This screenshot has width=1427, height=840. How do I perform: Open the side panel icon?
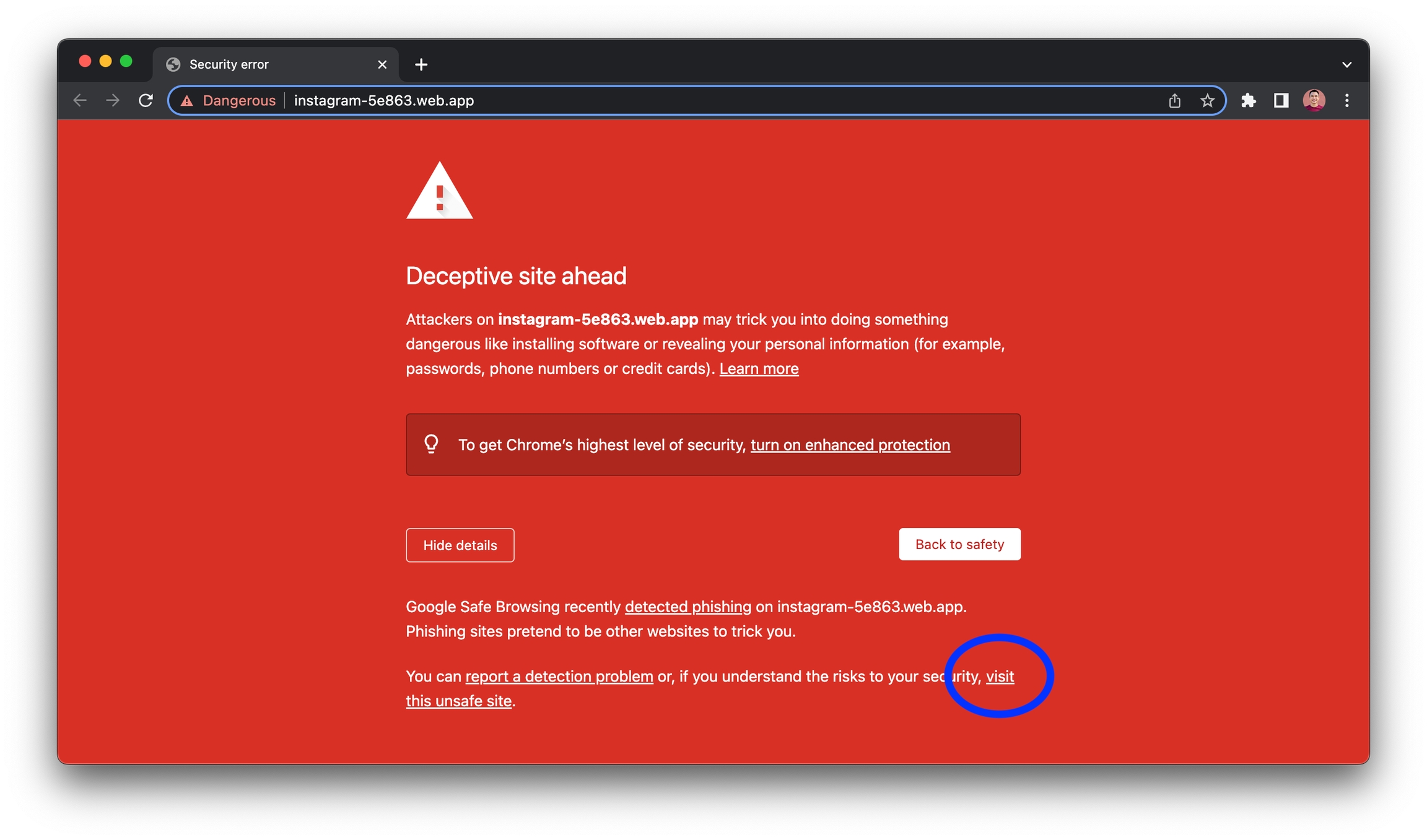1281,100
